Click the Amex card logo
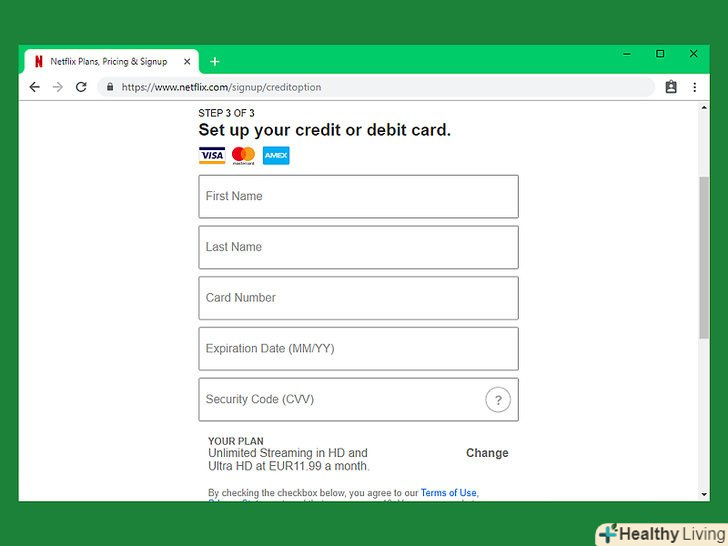Image resolution: width=728 pixels, height=546 pixels. coord(276,156)
